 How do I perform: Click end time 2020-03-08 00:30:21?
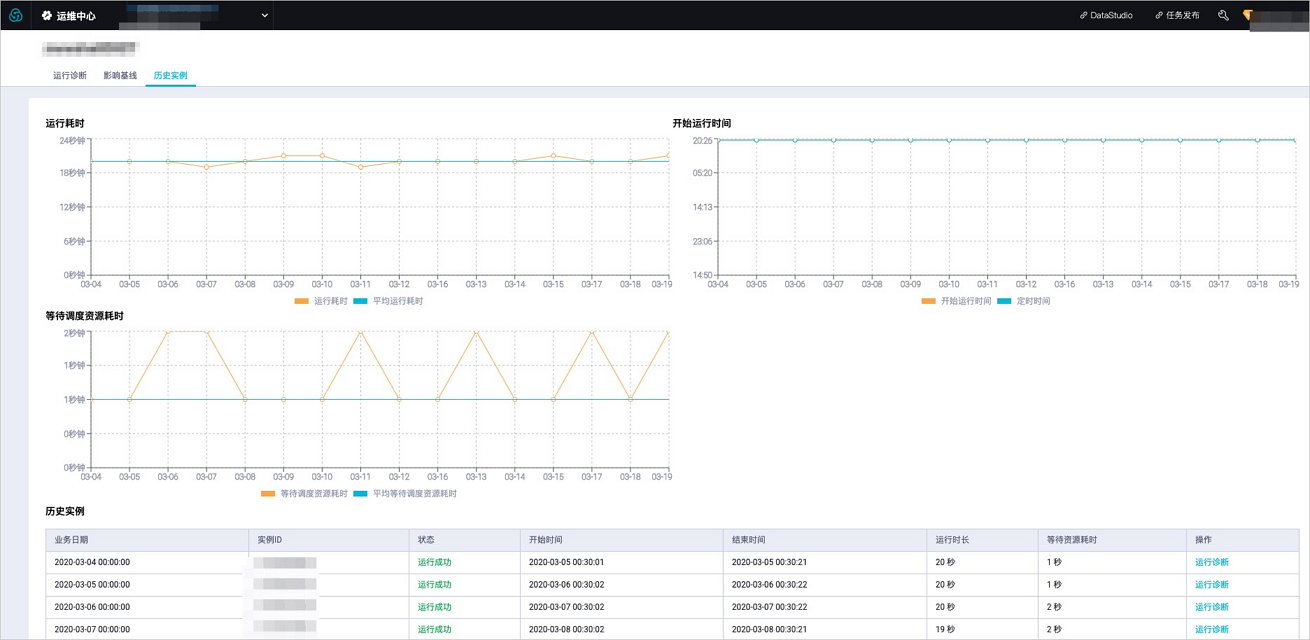(x=769, y=630)
